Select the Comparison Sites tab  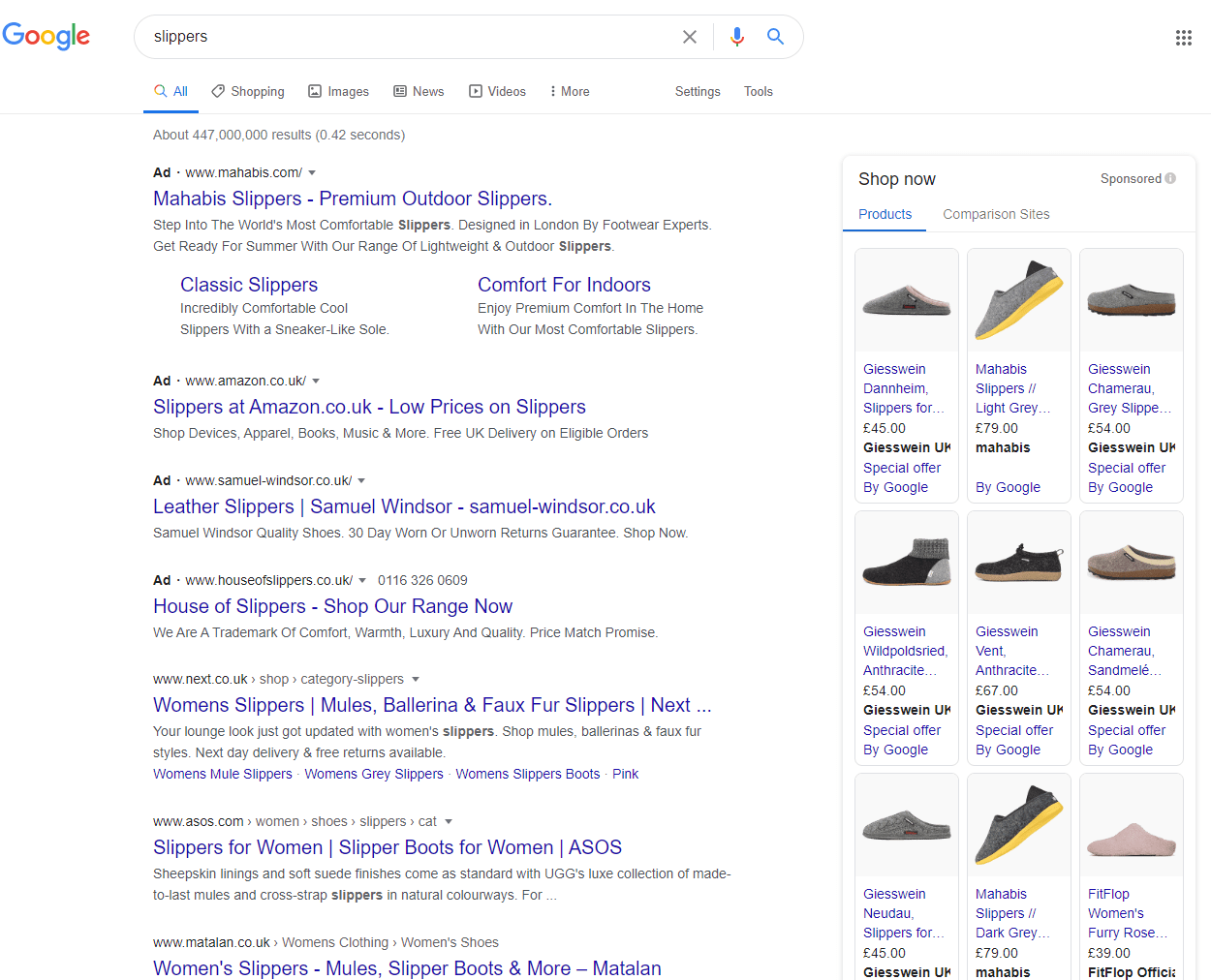tap(996, 214)
